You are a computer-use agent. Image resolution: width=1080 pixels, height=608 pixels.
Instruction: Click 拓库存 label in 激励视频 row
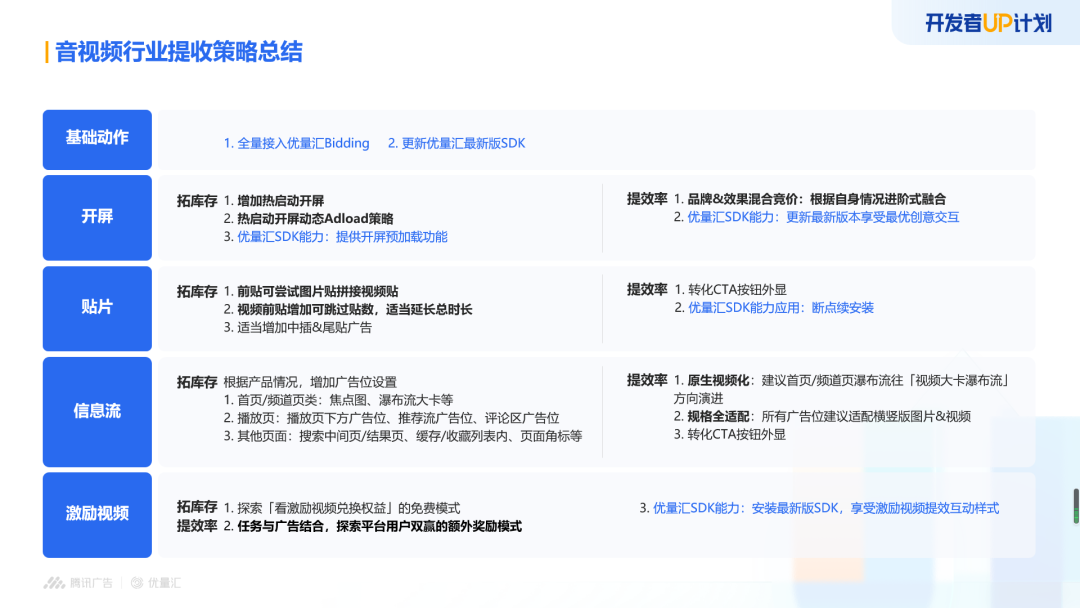click(197, 507)
